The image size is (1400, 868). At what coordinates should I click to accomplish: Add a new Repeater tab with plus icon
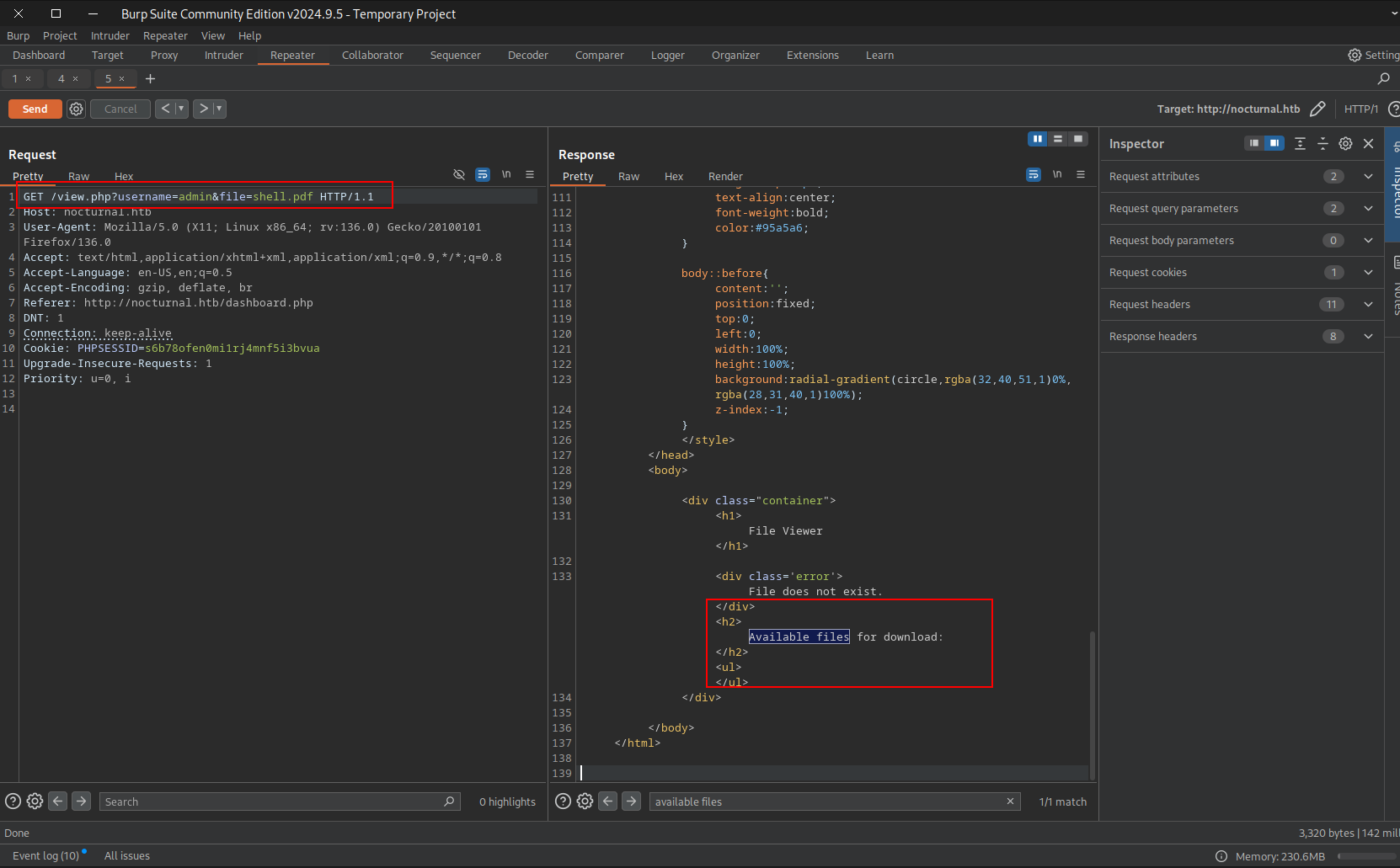pos(151,78)
